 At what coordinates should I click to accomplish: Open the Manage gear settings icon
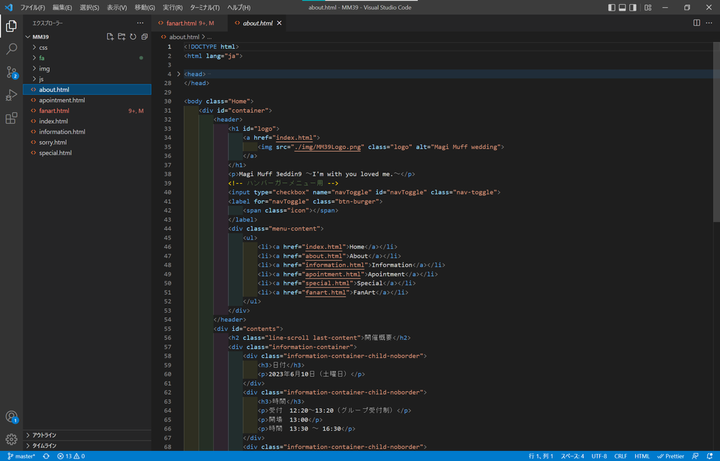(x=11, y=439)
